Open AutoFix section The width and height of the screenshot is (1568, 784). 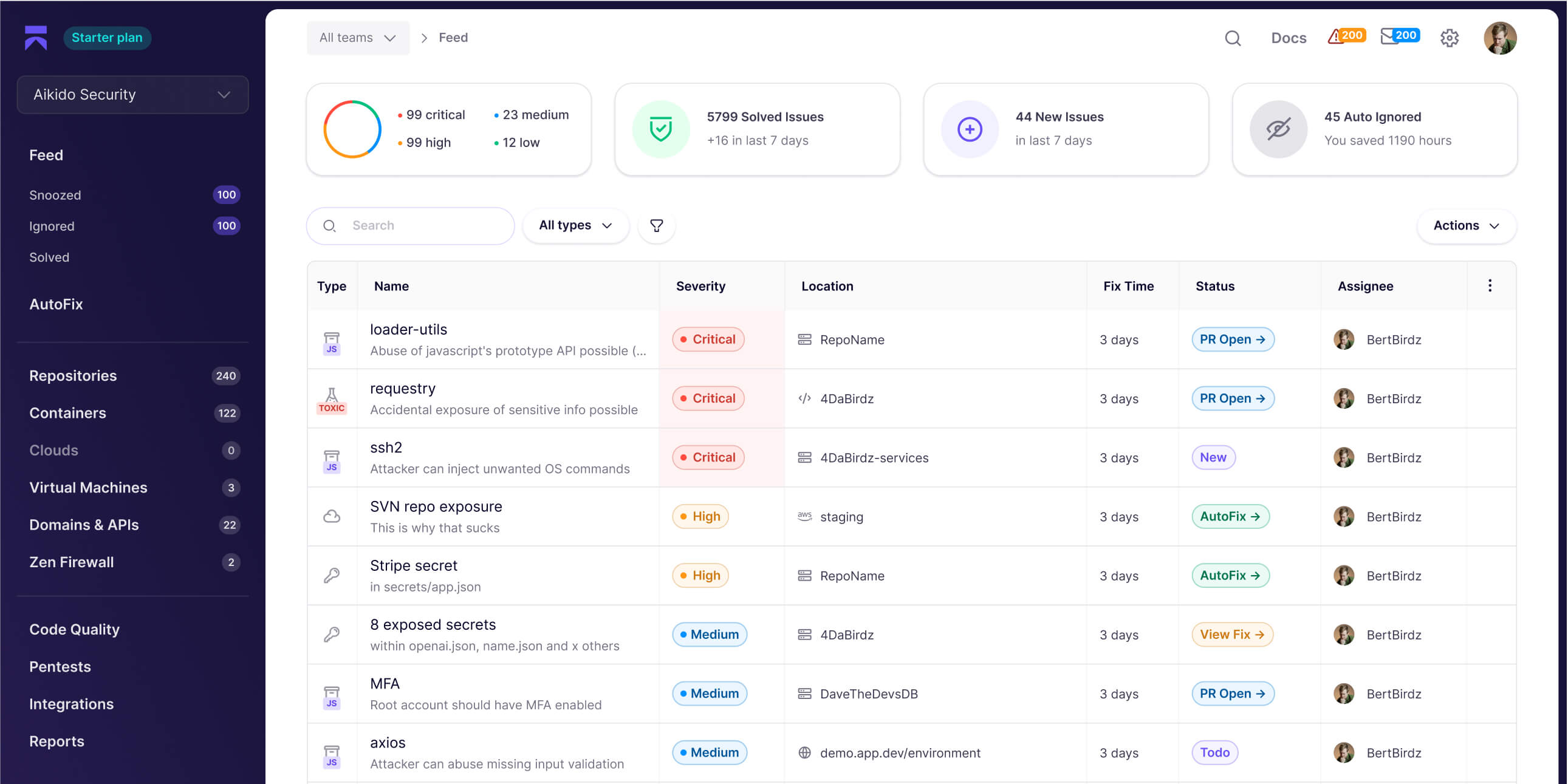pos(56,304)
